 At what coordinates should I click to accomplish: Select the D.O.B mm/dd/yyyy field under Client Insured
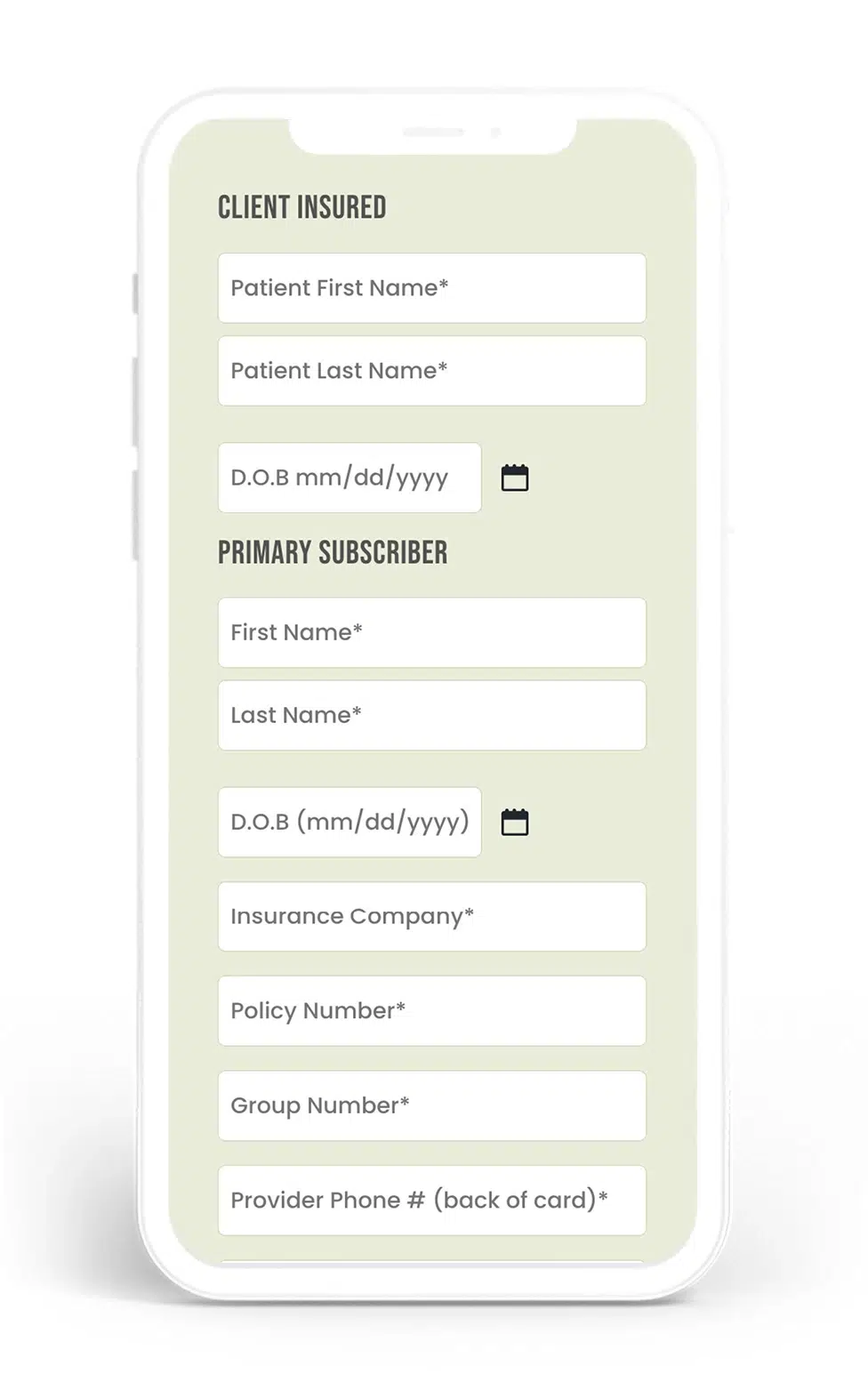350,478
